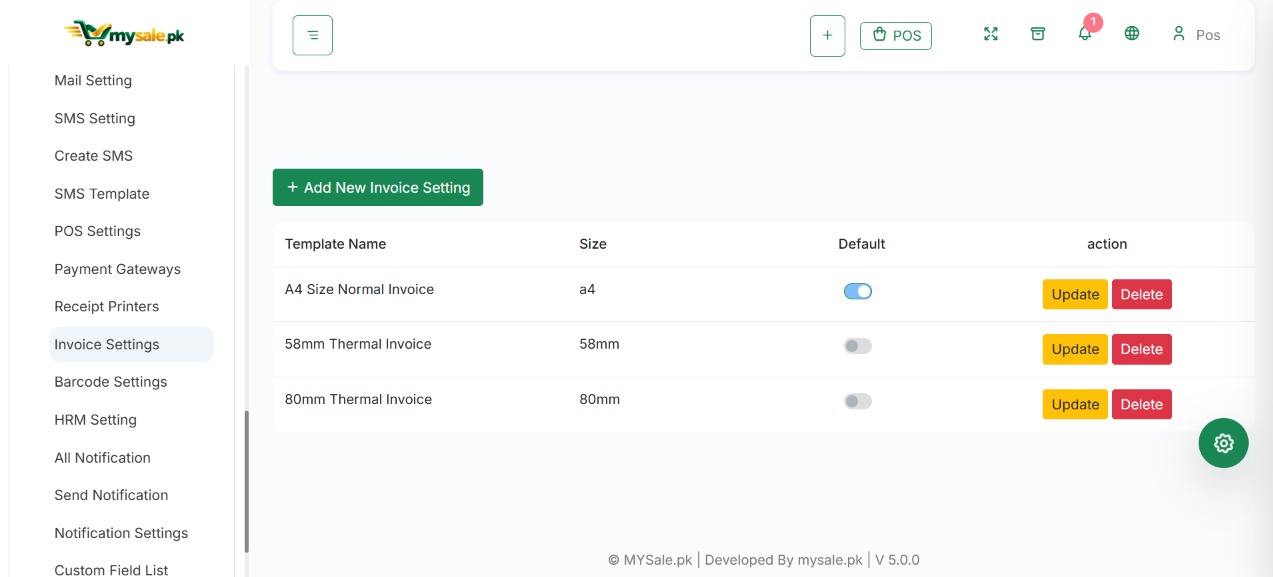Screen dimensions: 1273x577
Task: Open the plus quick-add button
Action: tap(827, 35)
